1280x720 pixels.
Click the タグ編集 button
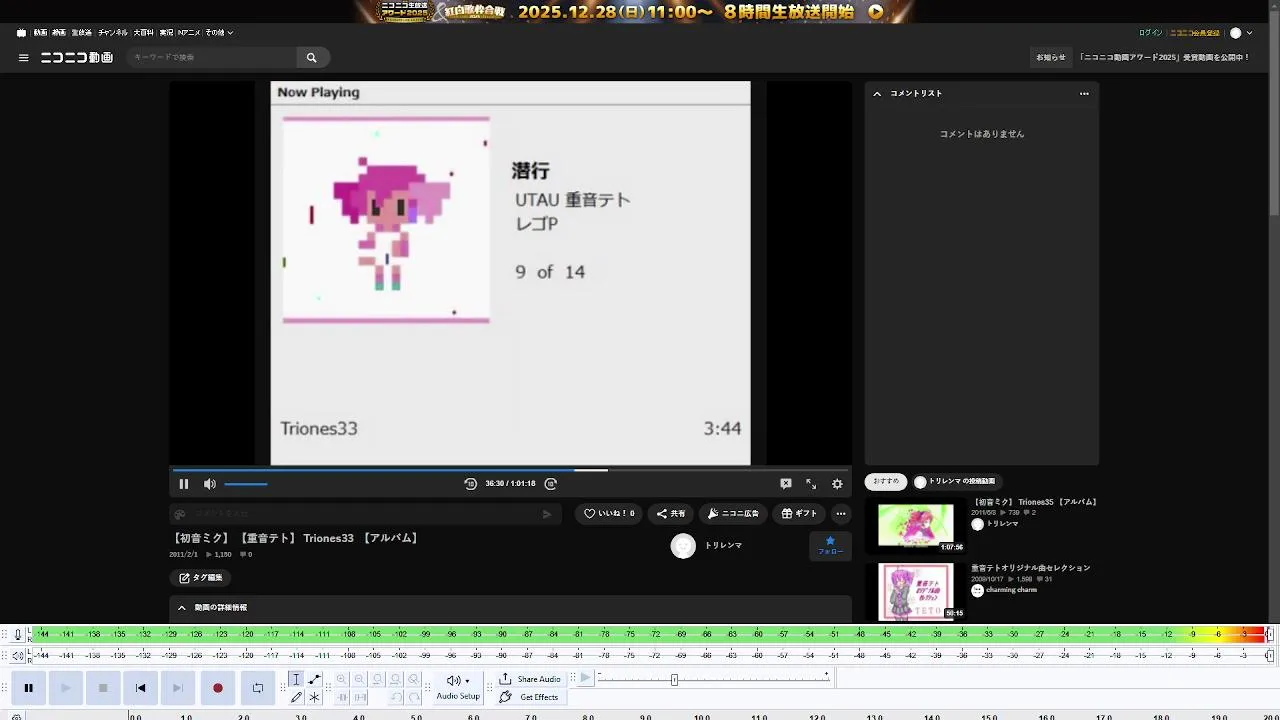coord(201,578)
